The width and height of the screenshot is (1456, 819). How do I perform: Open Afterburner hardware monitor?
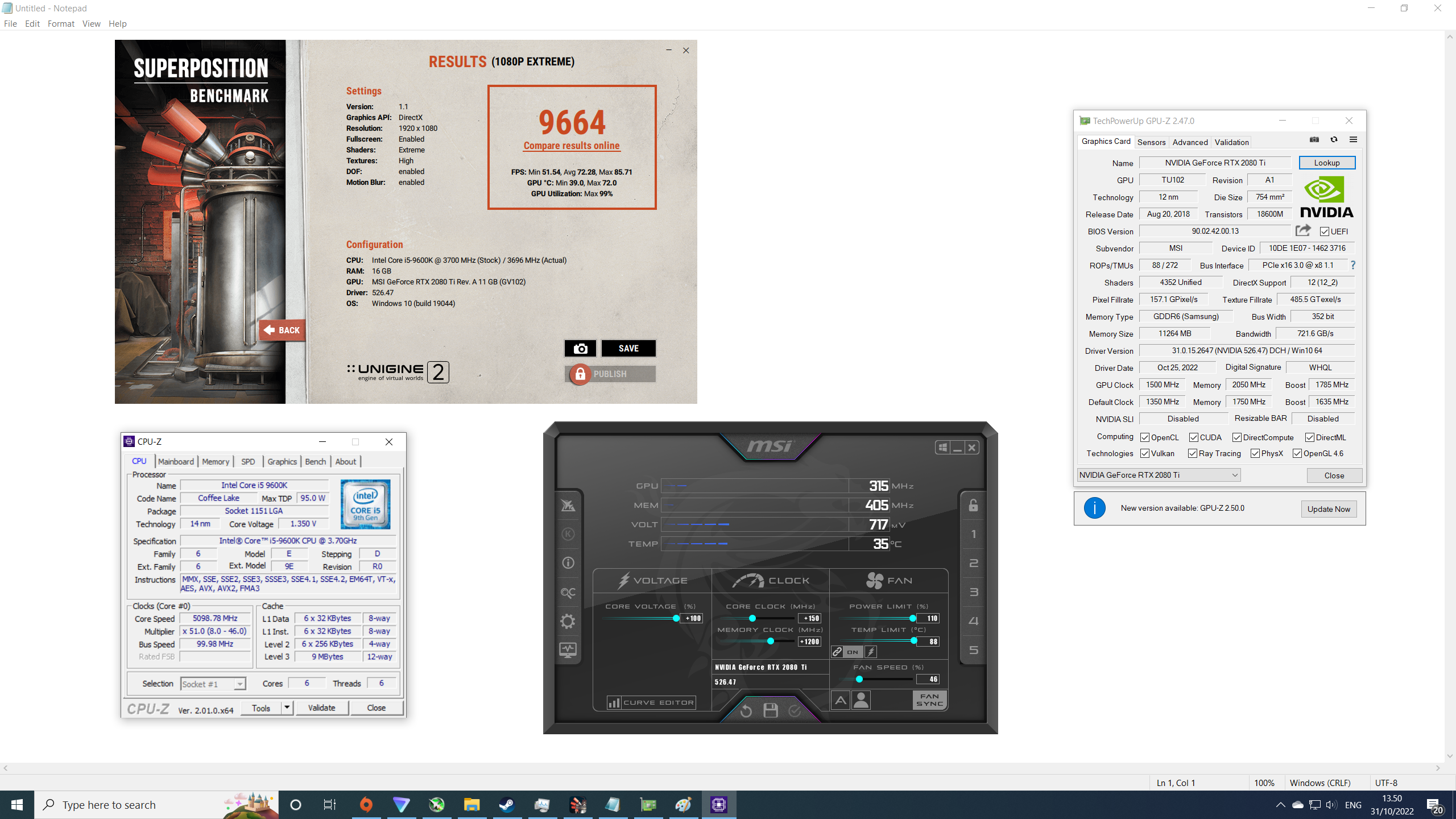pyautogui.click(x=568, y=650)
